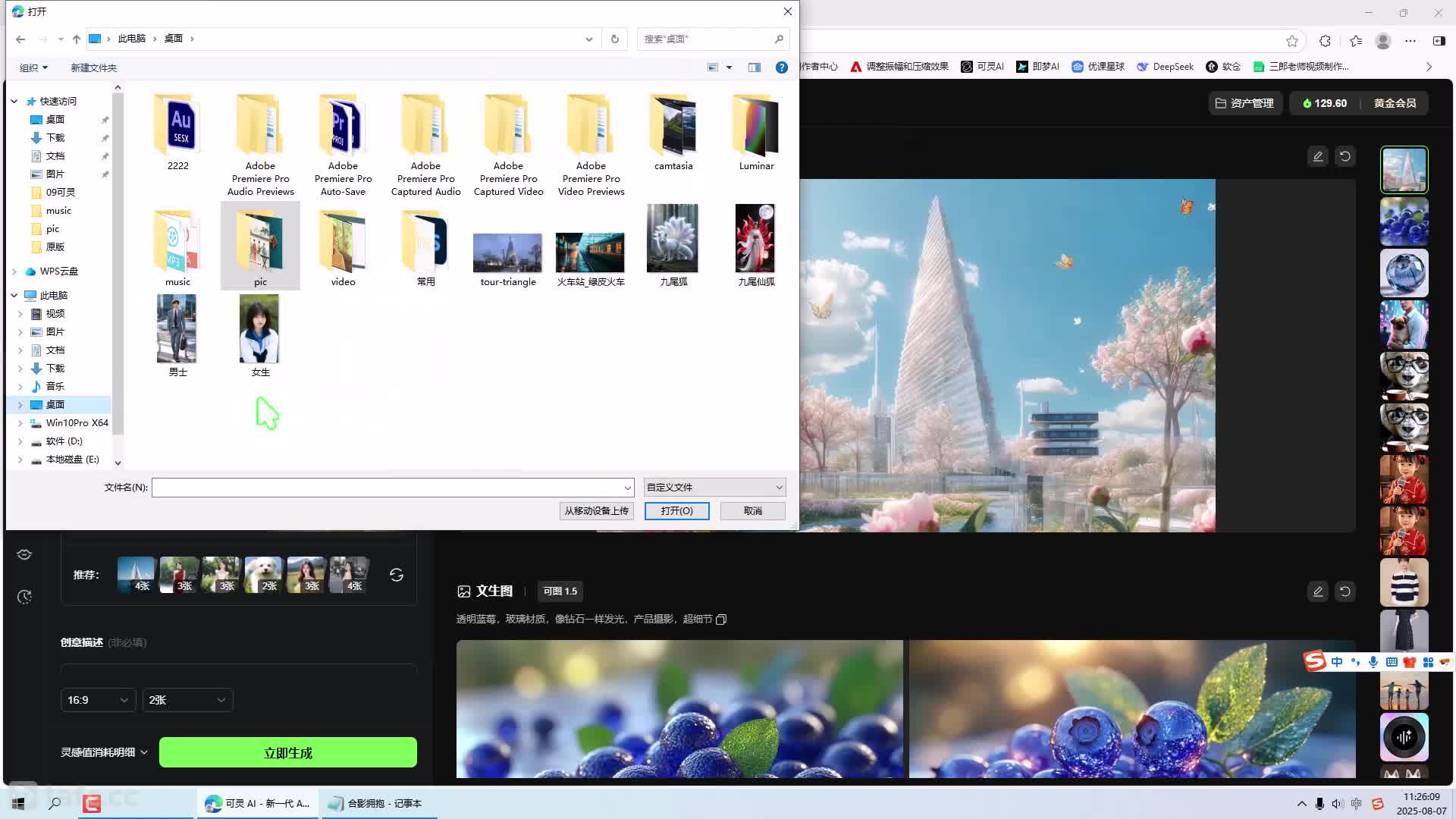Viewport: 1456px width, 819px height.
Task: Click the 文件名 input field
Action: click(387, 487)
